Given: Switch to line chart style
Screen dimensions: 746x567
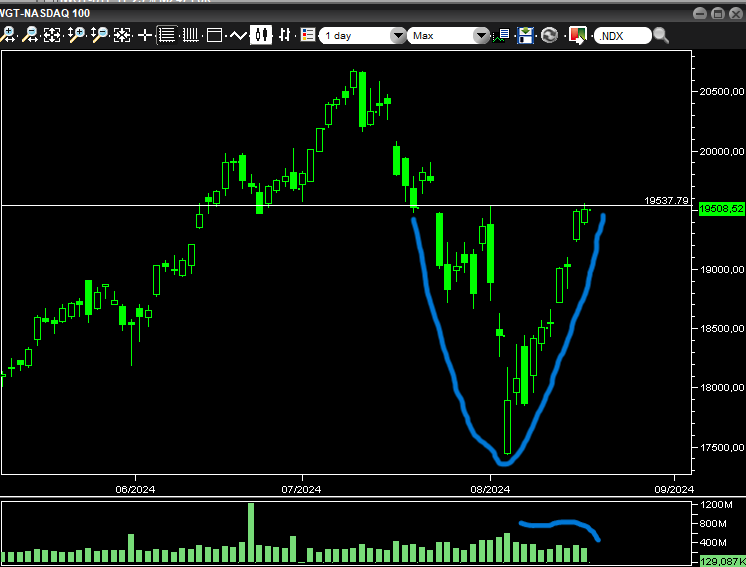Looking at the screenshot, I should pos(238,35).
